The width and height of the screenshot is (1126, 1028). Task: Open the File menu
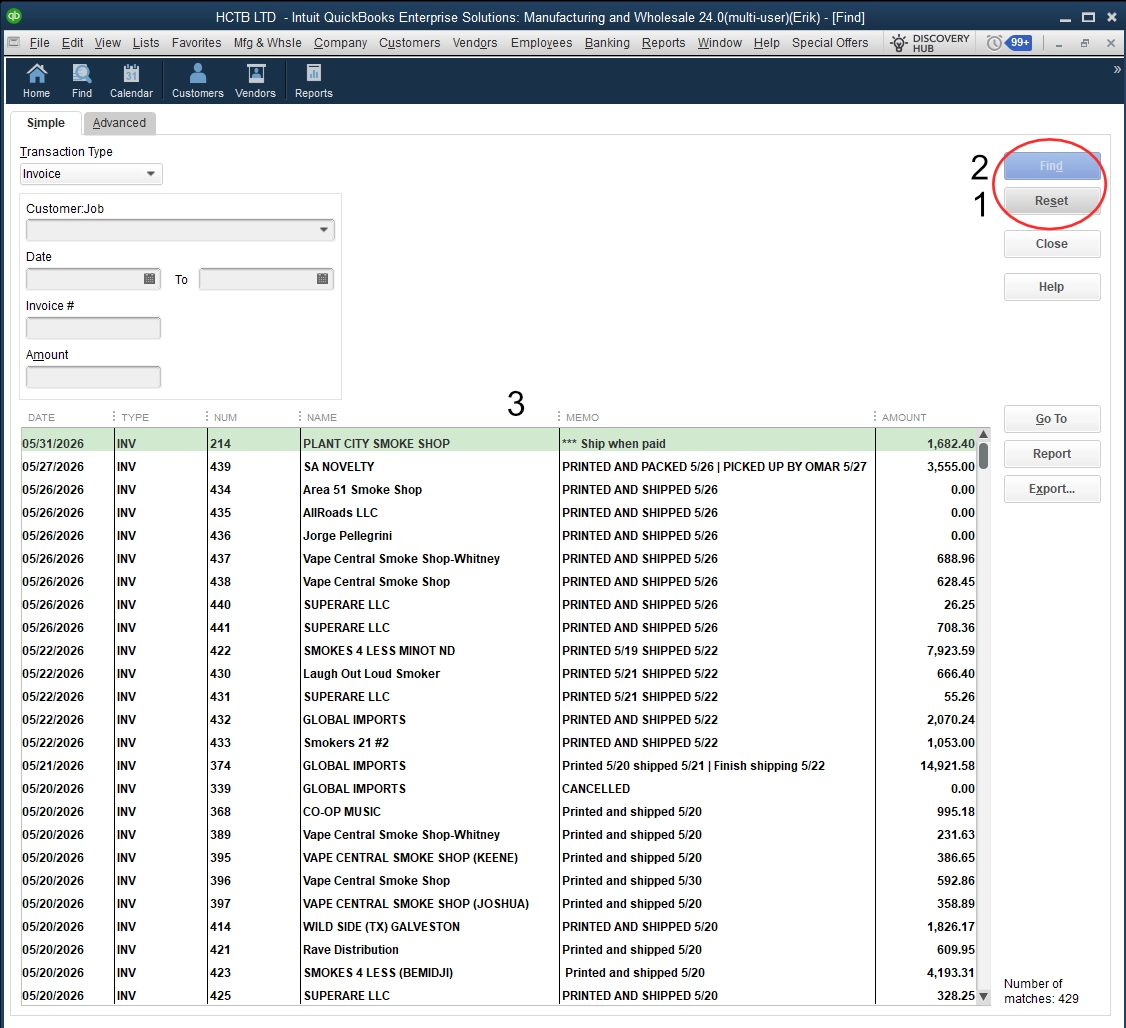pos(39,43)
